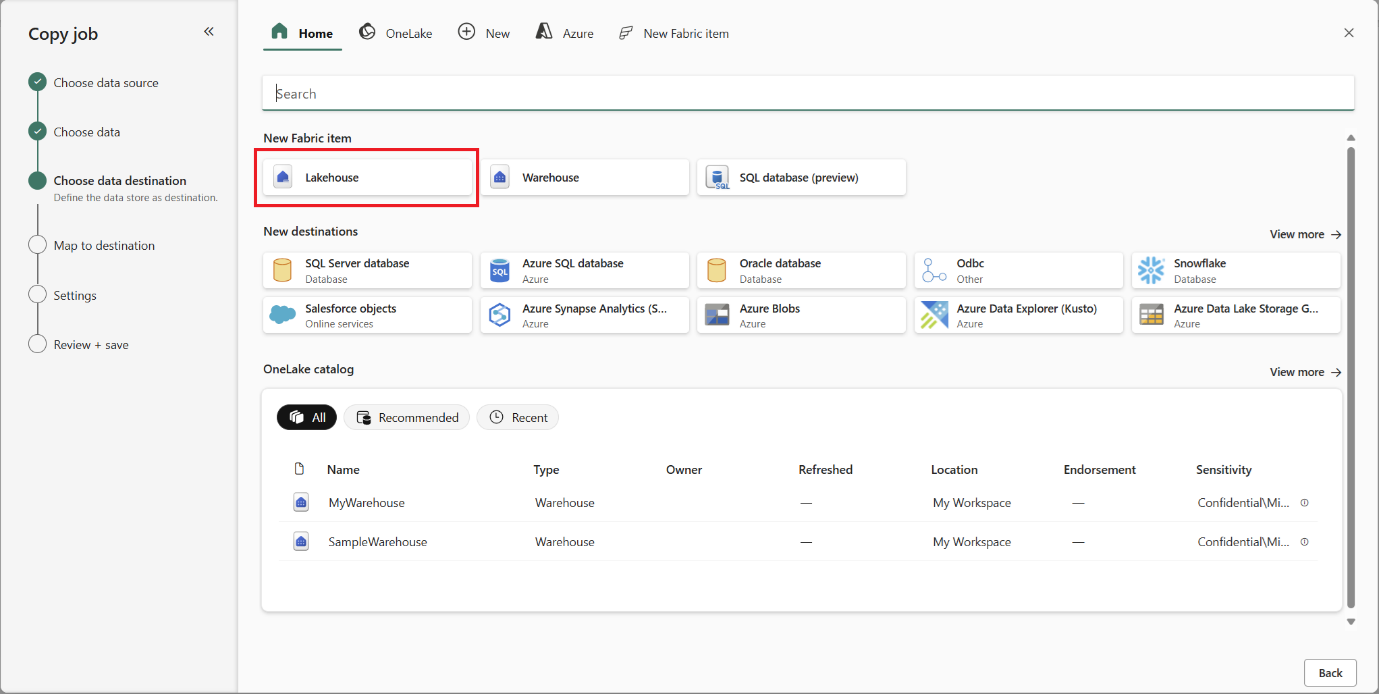Collapse the Copy job side panel
The image size is (1379, 694).
click(x=209, y=32)
